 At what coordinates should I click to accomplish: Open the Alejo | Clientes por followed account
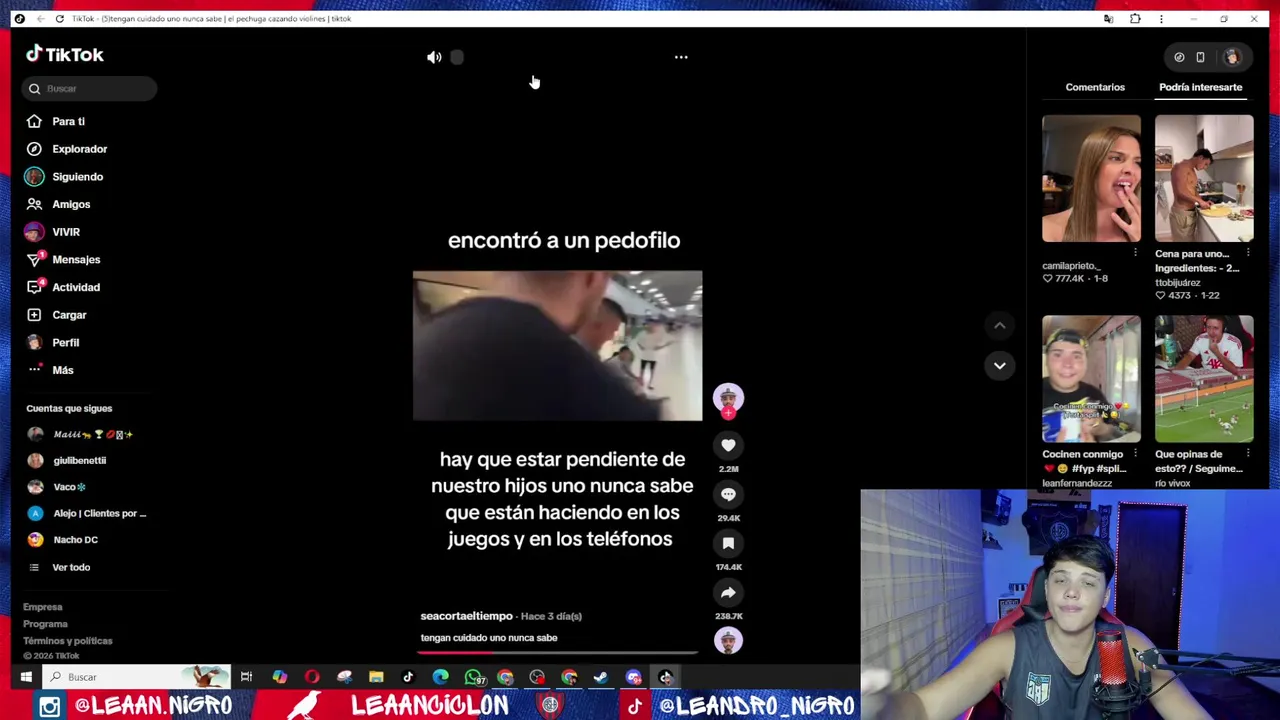[x=99, y=513]
